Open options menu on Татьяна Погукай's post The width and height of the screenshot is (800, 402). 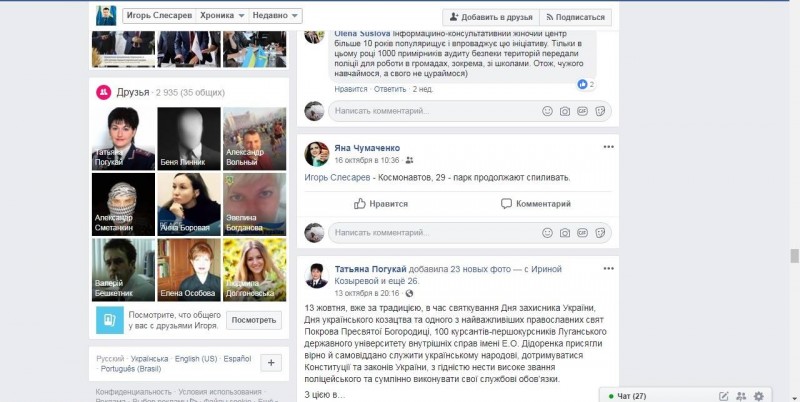click(608, 268)
